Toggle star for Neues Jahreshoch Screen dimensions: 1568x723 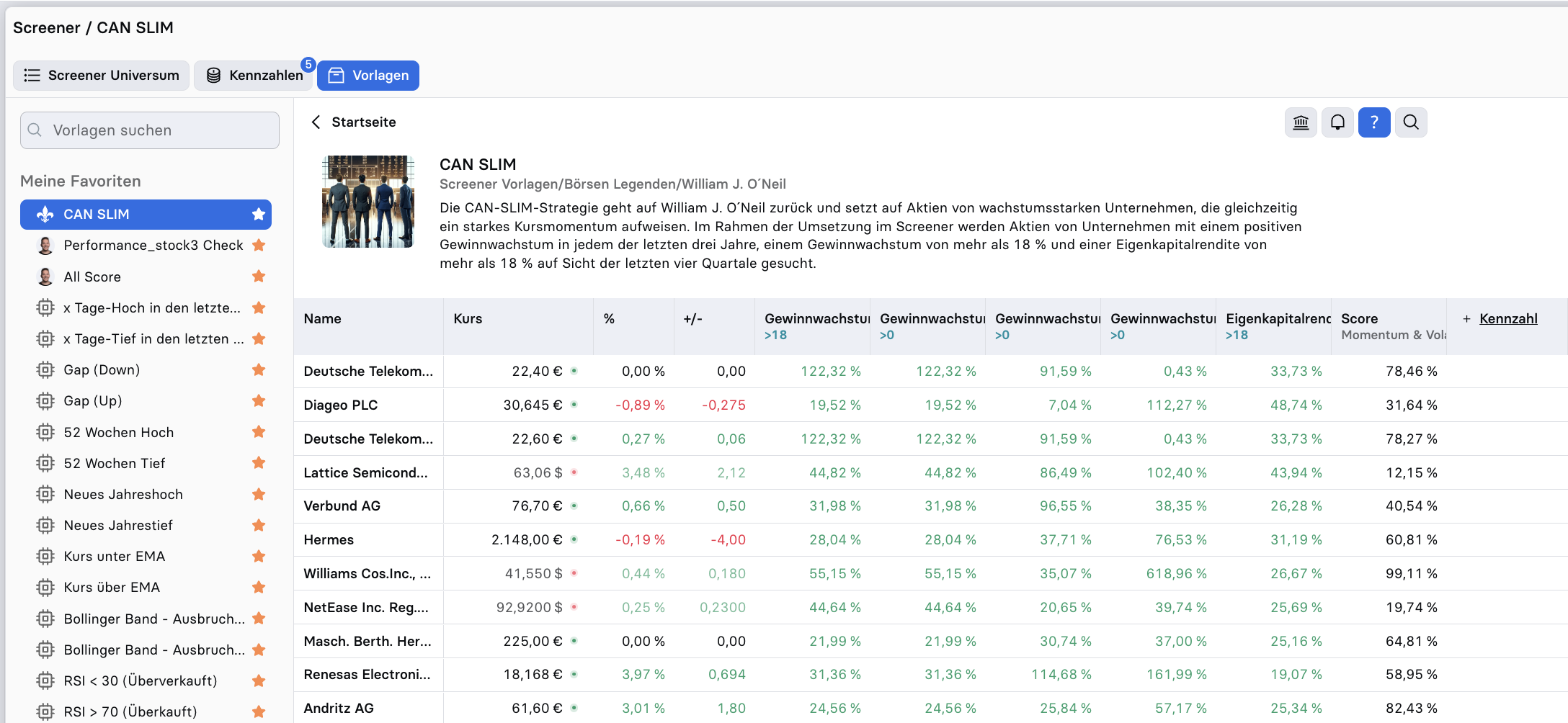pyautogui.click(x=259, y=494)
